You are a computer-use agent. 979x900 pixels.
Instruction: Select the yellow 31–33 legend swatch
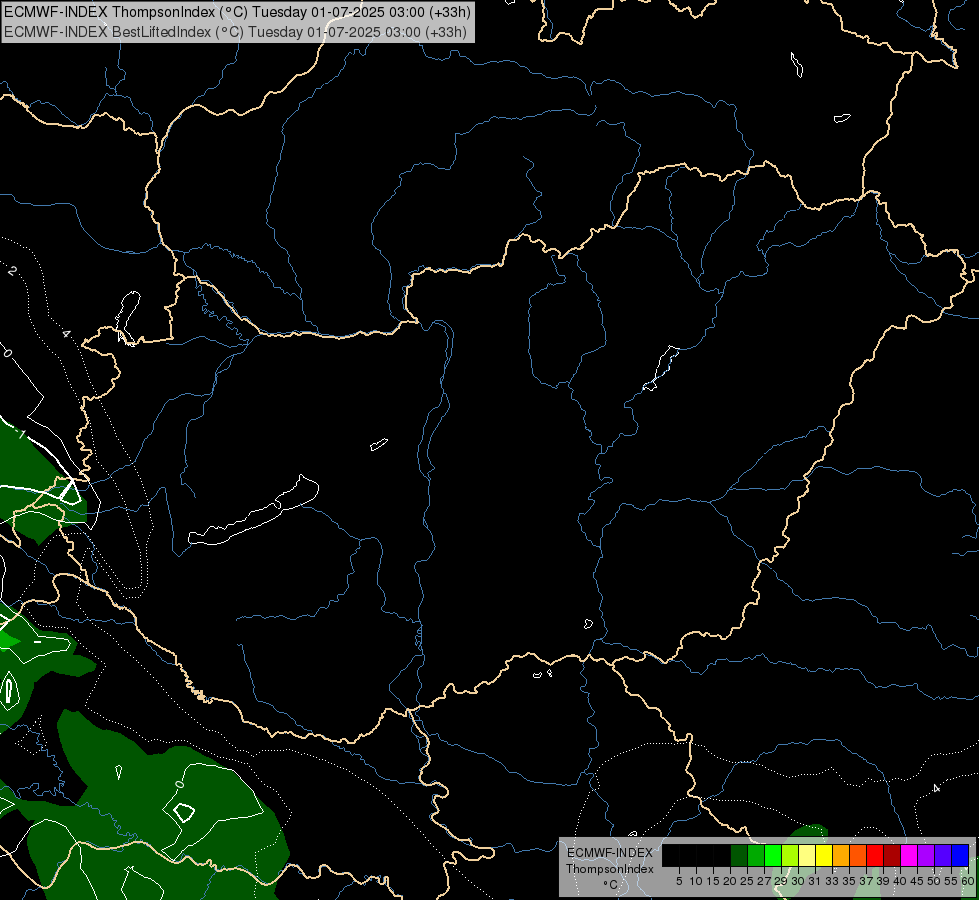pyautogui.click(x=824, y=855)
